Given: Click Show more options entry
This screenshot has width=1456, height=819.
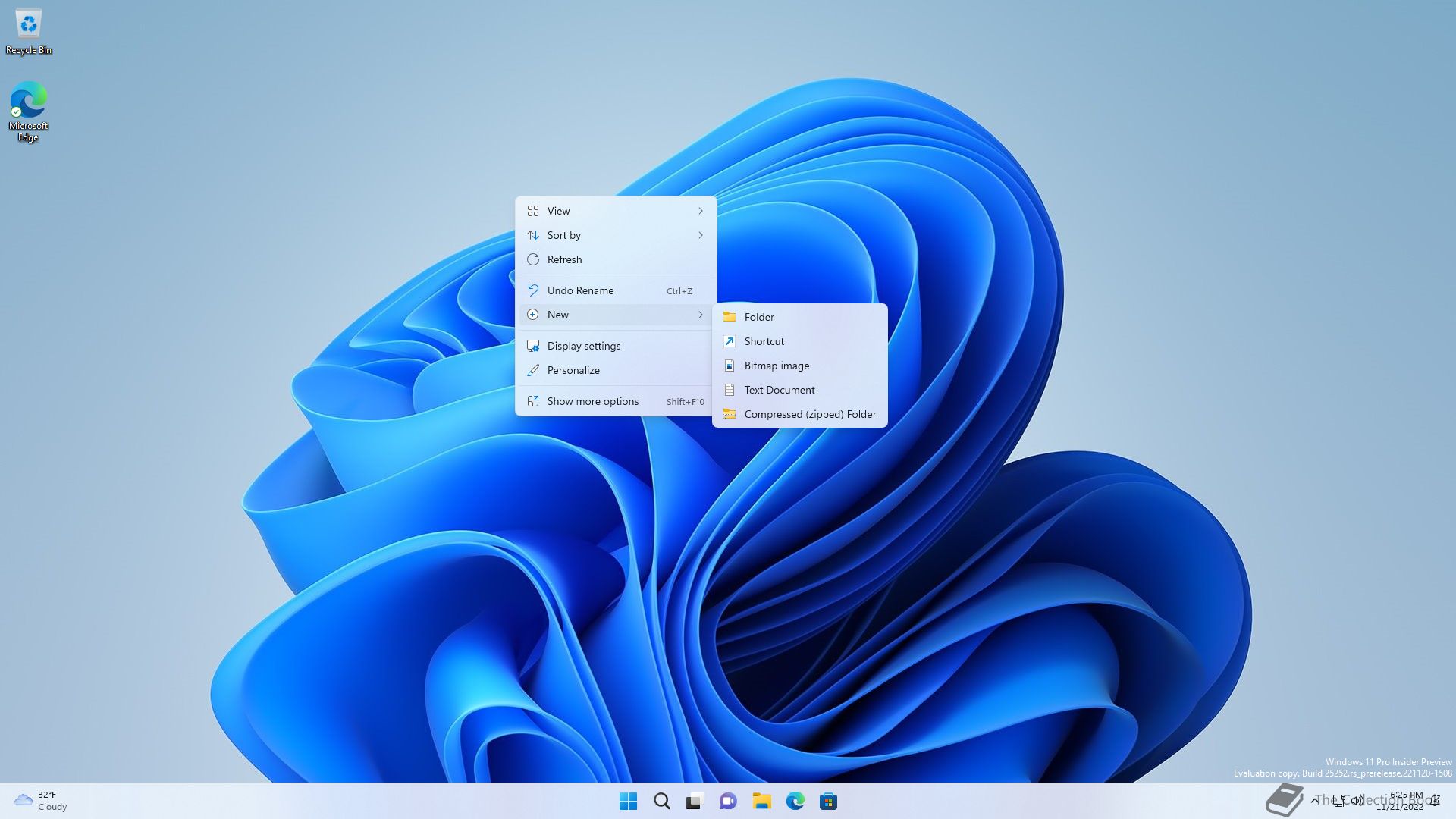Looking at the screenshot, I should 592,401.
